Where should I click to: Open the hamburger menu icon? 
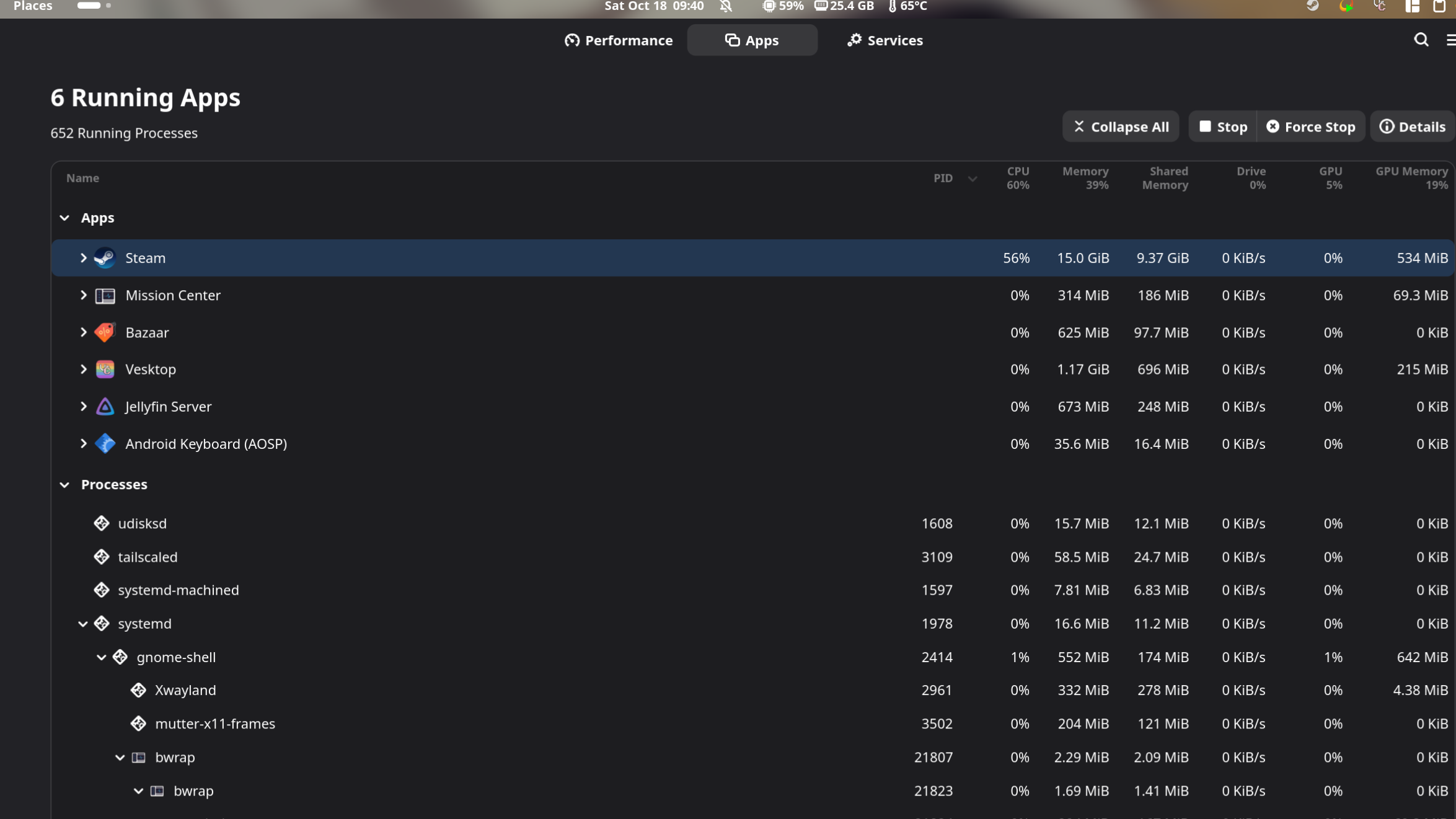1450,40
